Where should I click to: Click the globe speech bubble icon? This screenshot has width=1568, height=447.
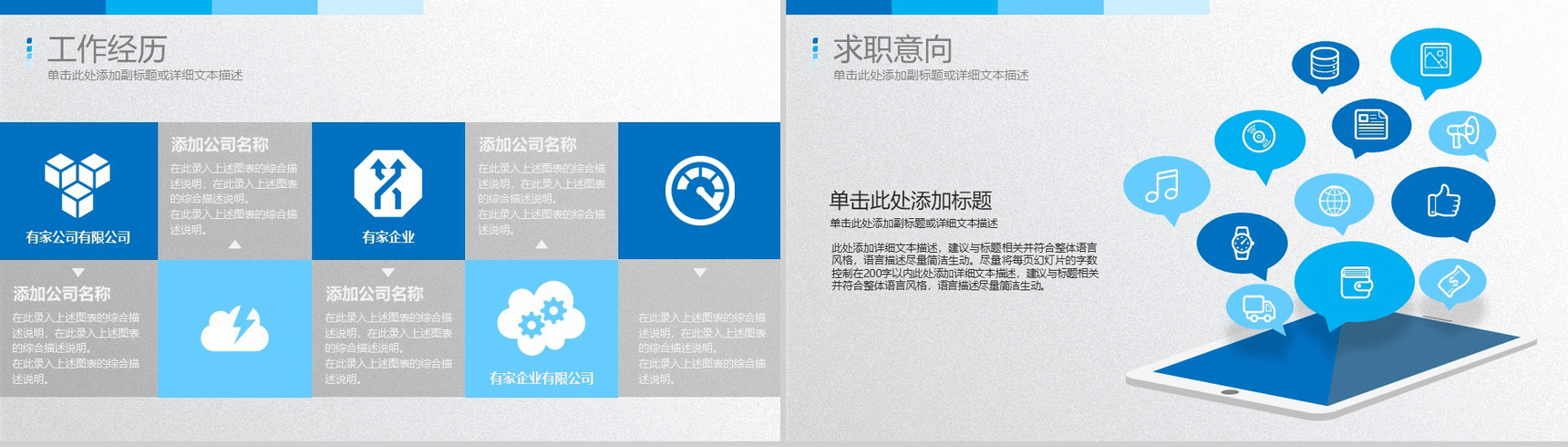click(1334, 202)
